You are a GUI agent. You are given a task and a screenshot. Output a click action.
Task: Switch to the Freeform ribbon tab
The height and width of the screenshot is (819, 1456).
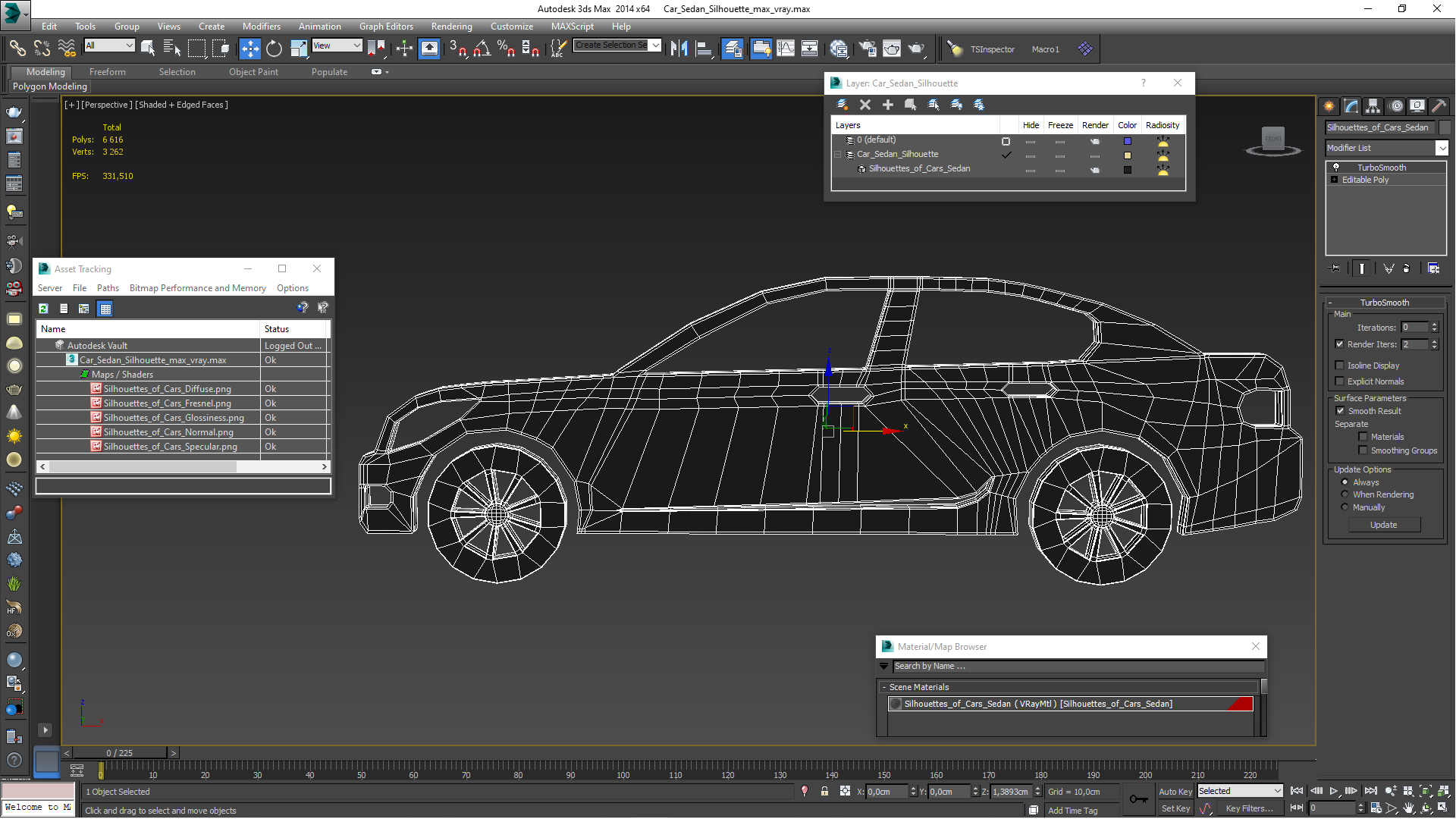pos(108,72)
